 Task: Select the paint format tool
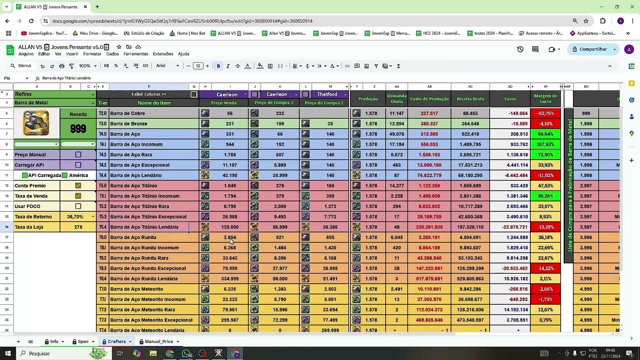[71, 66]
